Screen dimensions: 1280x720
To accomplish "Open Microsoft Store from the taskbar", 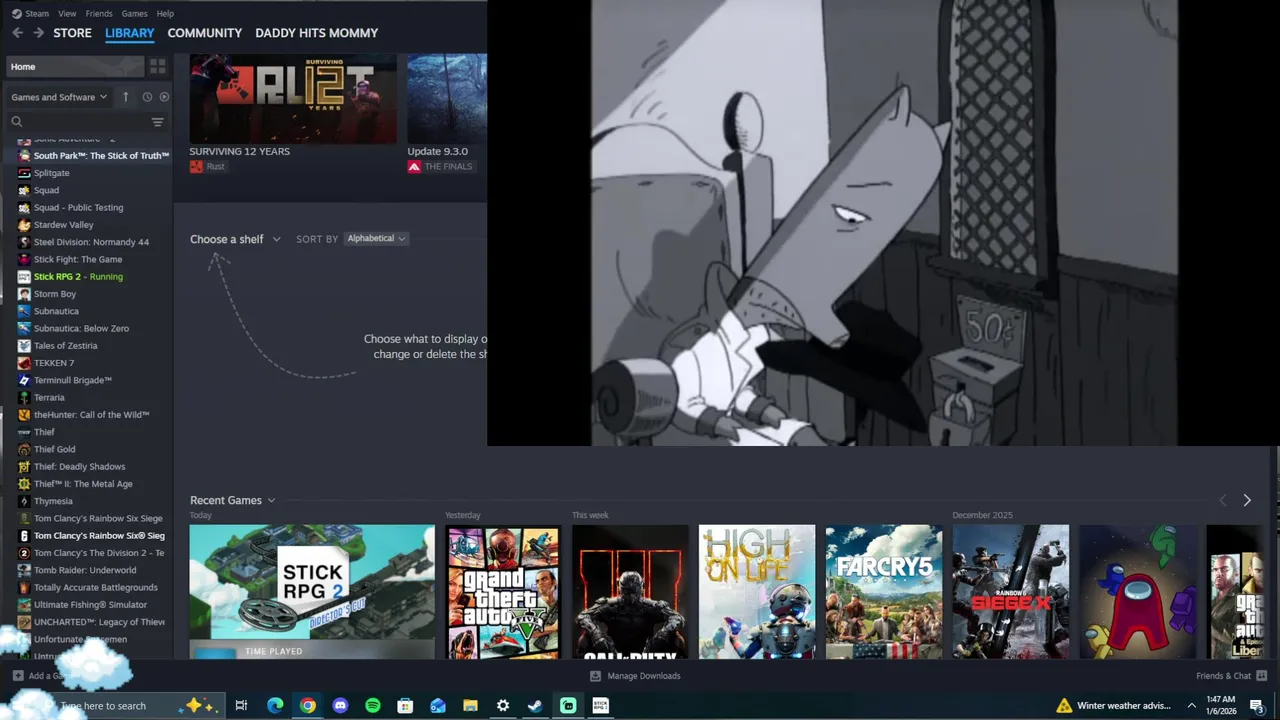I will (x=405, y=706).
